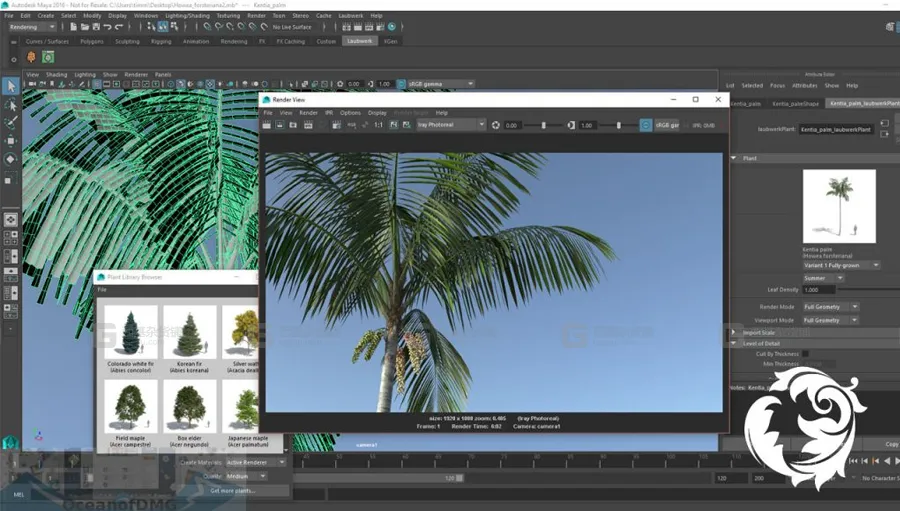Click Remove Image icon in Render View
Image resolution: width=900 pixels, height=511 pixels.
click(x=407, y=125)
